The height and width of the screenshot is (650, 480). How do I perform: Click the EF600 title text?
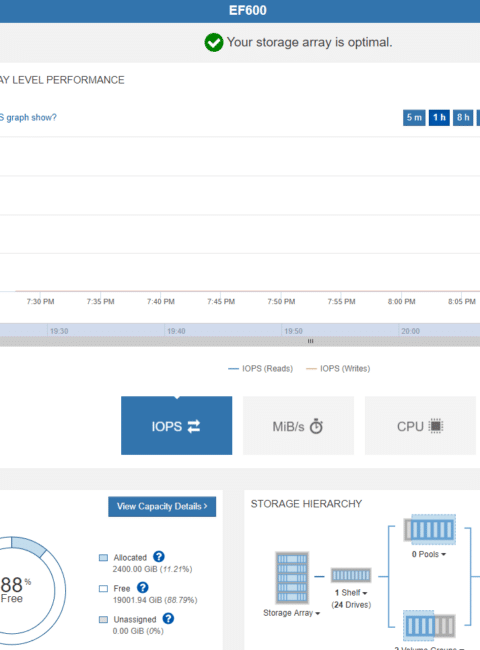tap(248, 10)
